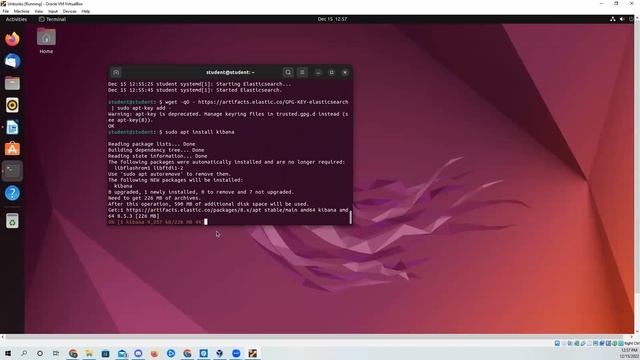The image size is (640, 360).
Task: Click the Windows taskbar search icon
Action: pyautogui.click(x=24, y=353)
